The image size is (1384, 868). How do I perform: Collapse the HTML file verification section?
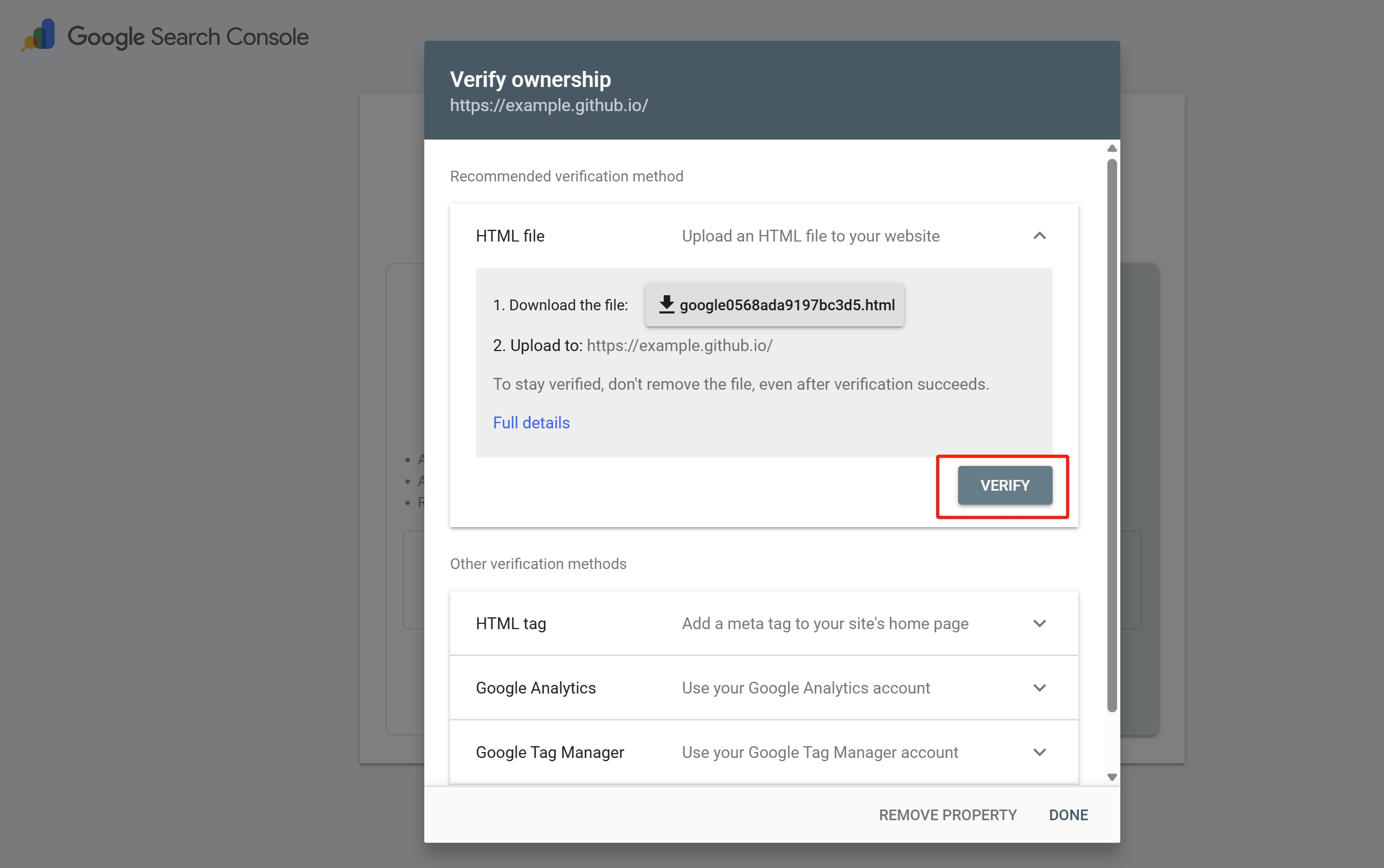pyautogui.click(x=1039, y=236)
